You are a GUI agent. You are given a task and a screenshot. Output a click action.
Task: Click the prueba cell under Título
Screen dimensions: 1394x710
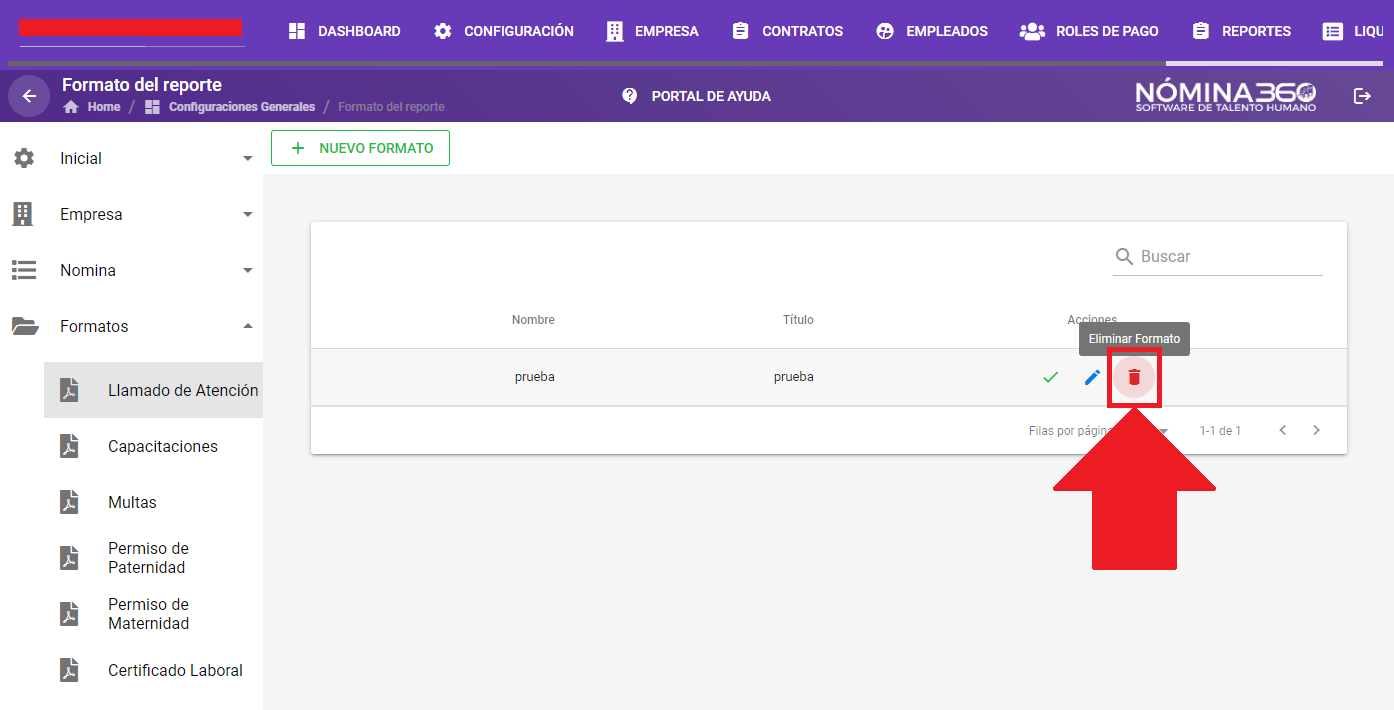[x=793, y=377]
